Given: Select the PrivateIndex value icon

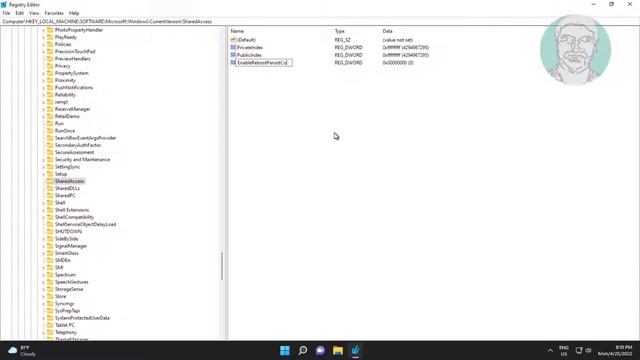Looking at the screenshot, I should pos(233,47).
